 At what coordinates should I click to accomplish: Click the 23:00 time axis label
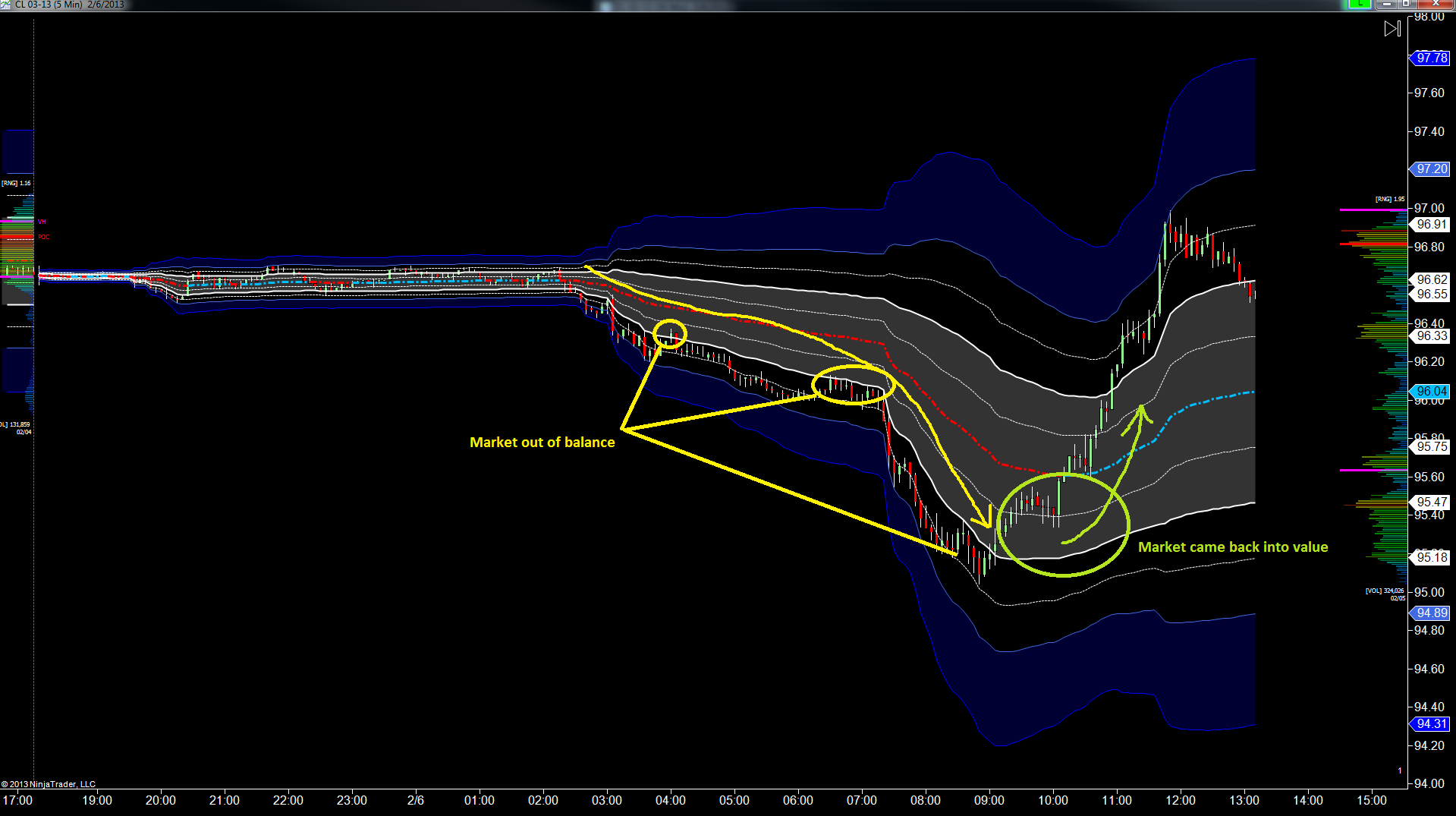352,800
